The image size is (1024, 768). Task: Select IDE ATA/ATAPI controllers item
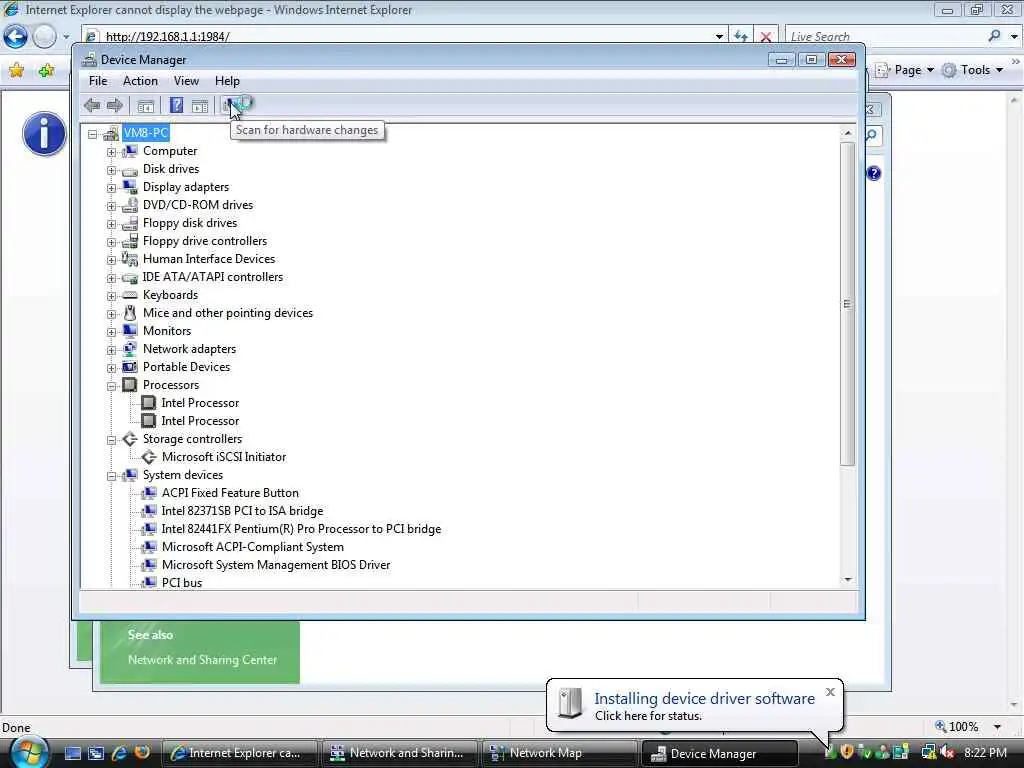213,277
